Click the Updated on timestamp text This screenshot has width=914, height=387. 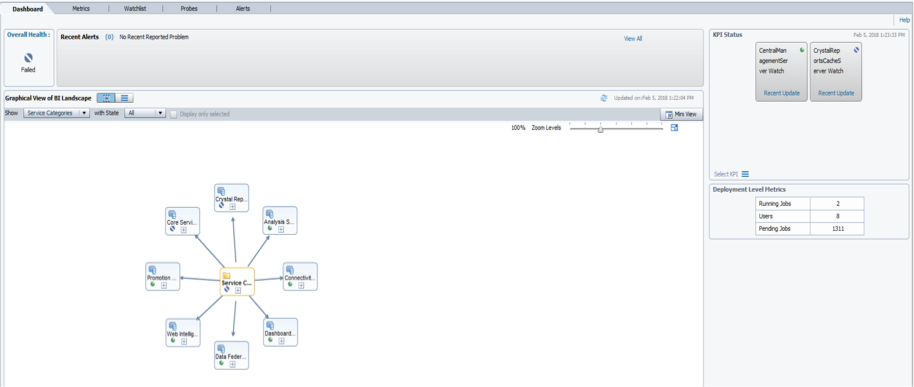(653, 98)
